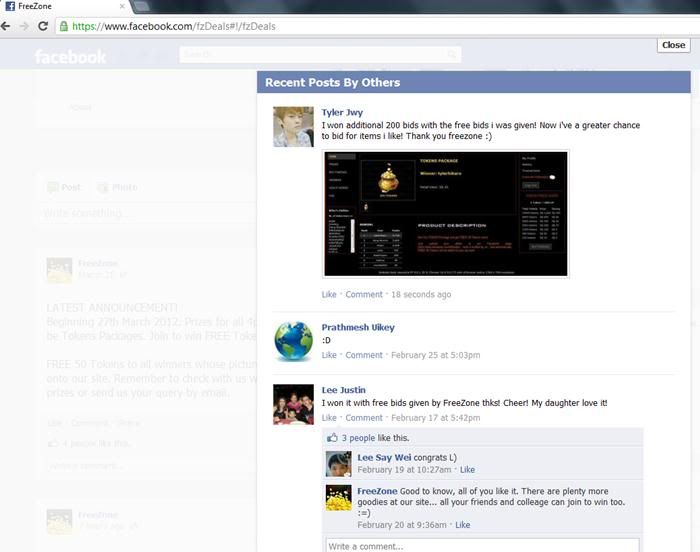
Task: Close the FreeZone browser tab
Action: point(122,6)
